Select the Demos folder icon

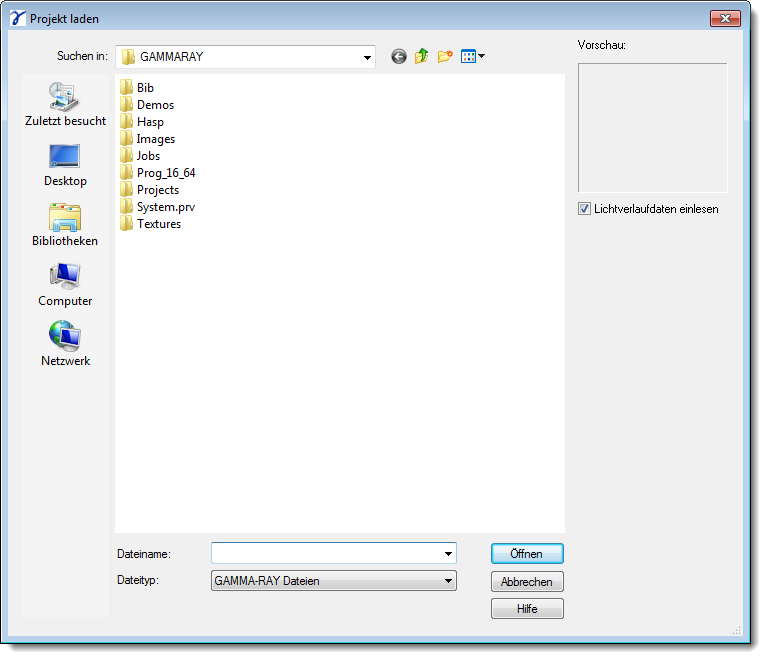(127, 105)
